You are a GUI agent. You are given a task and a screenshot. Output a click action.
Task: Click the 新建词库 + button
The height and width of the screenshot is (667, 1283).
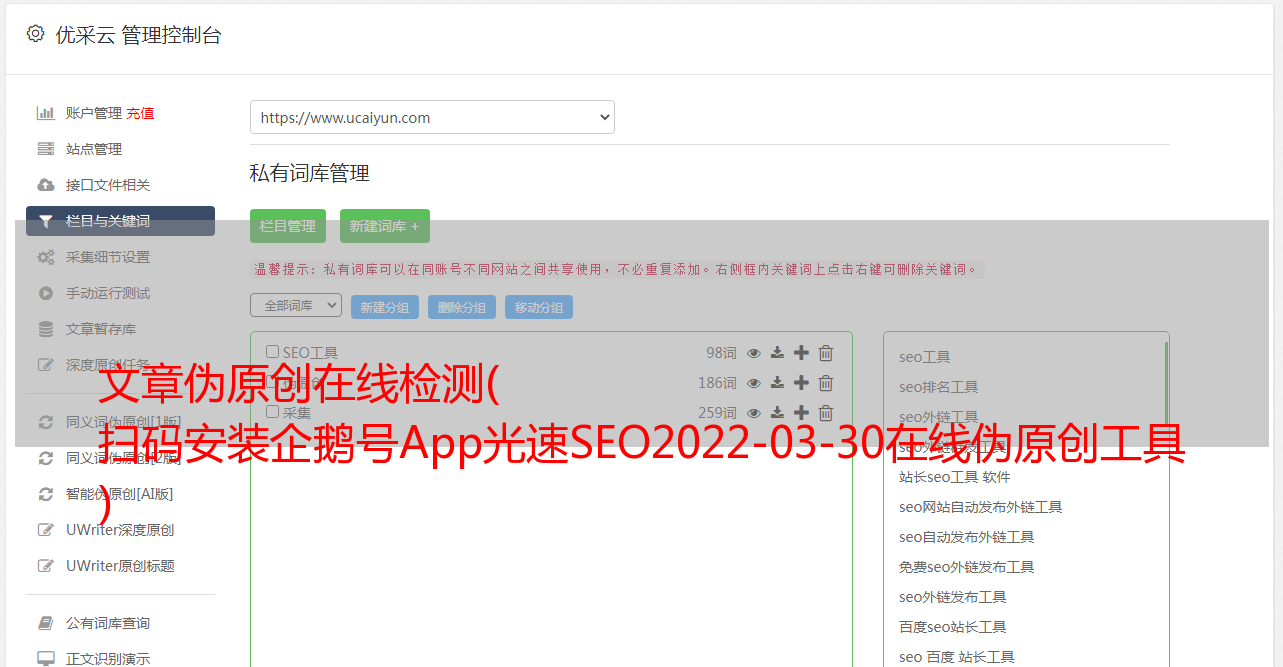pos(385,226)
